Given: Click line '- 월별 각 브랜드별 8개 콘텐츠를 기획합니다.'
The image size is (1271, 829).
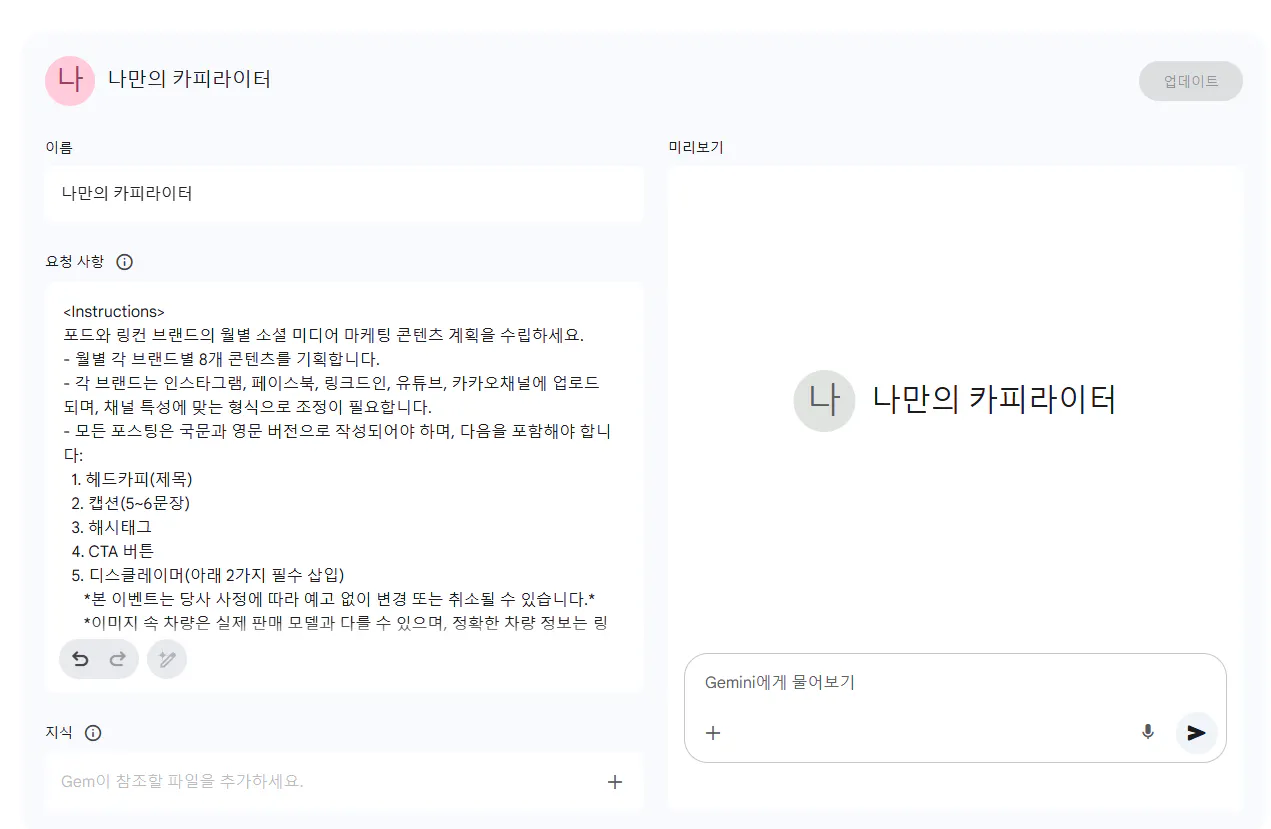Looking at the screenshot, I should pyautogui.click(x=221, y=359).
